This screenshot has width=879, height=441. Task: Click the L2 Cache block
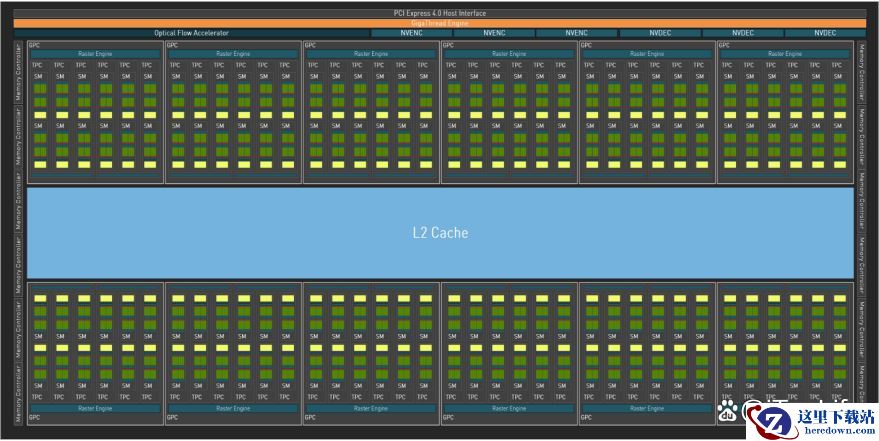point(440,233)
